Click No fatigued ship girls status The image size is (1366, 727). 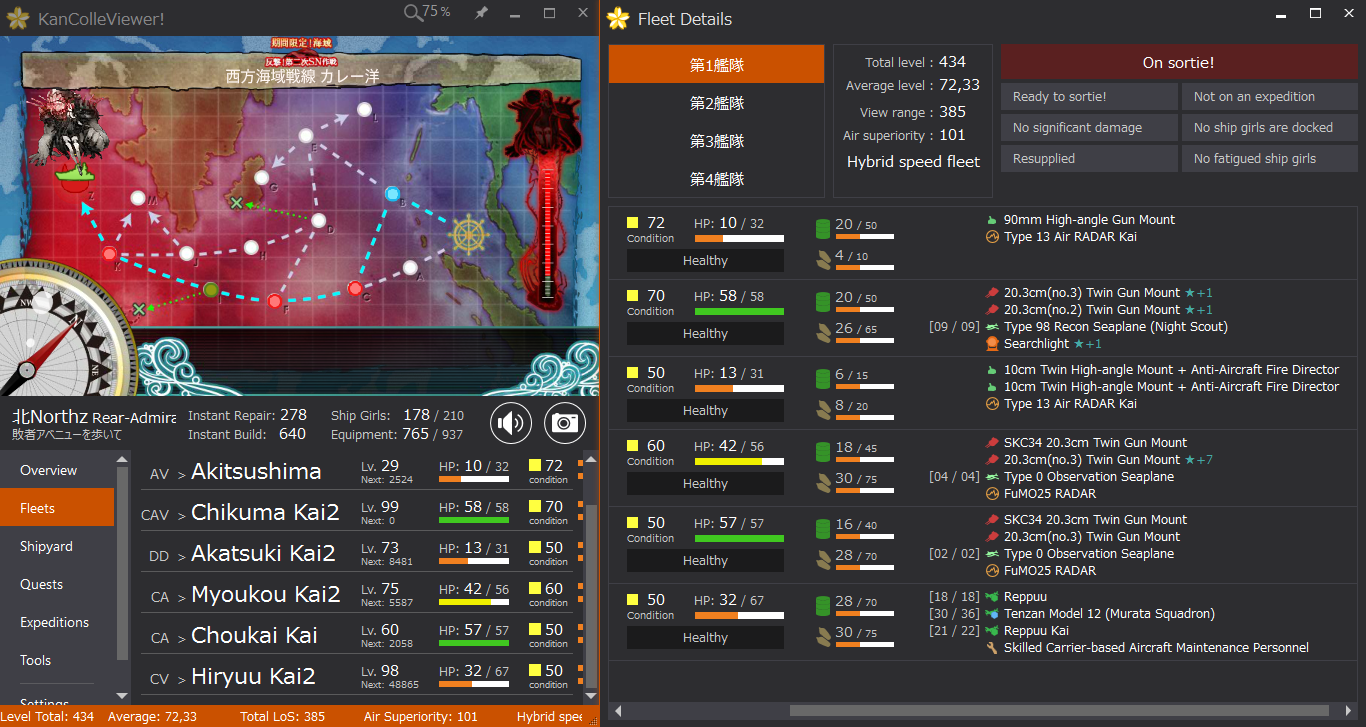1269,159
